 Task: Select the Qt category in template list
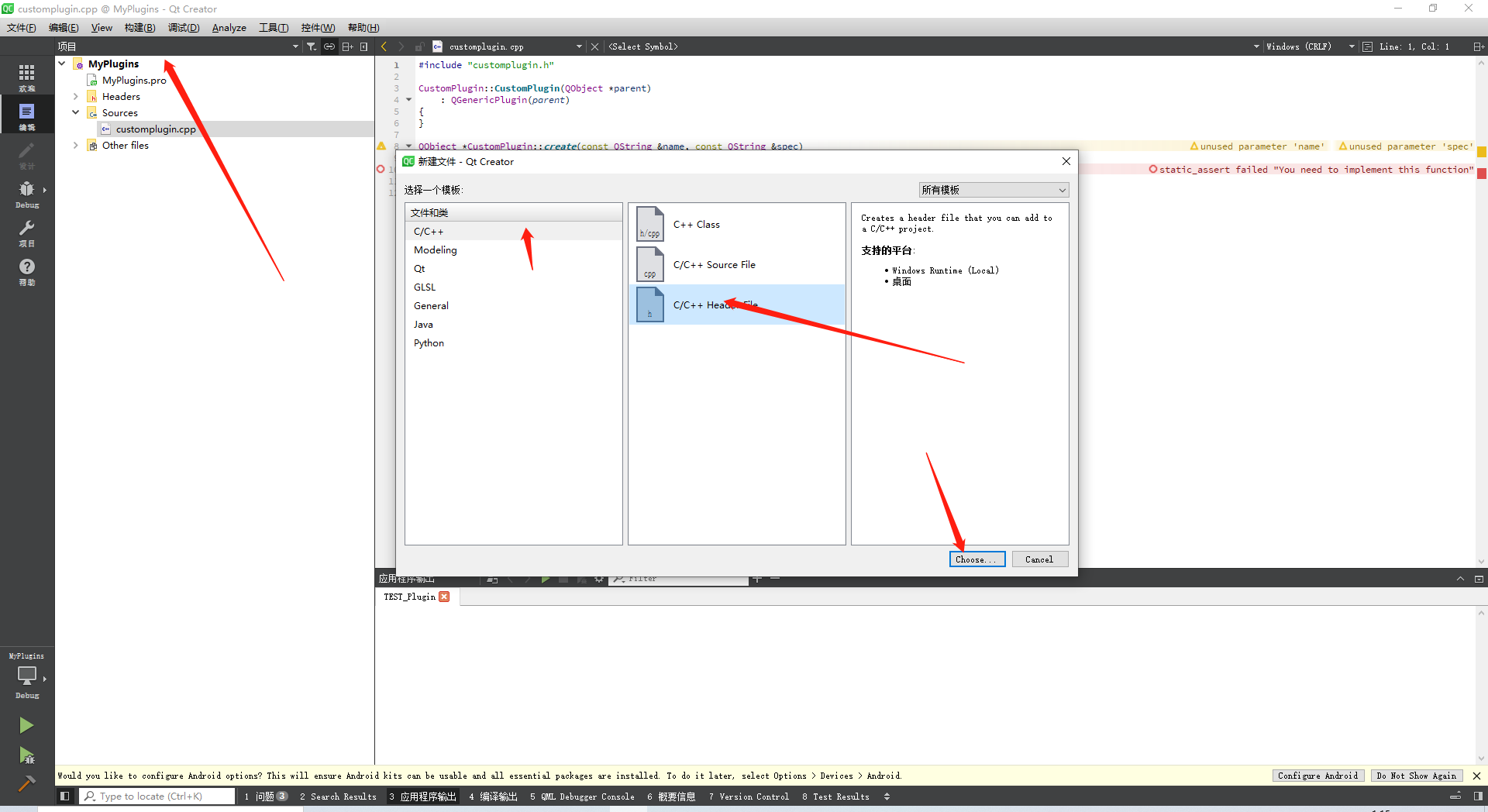coord(513,269)
